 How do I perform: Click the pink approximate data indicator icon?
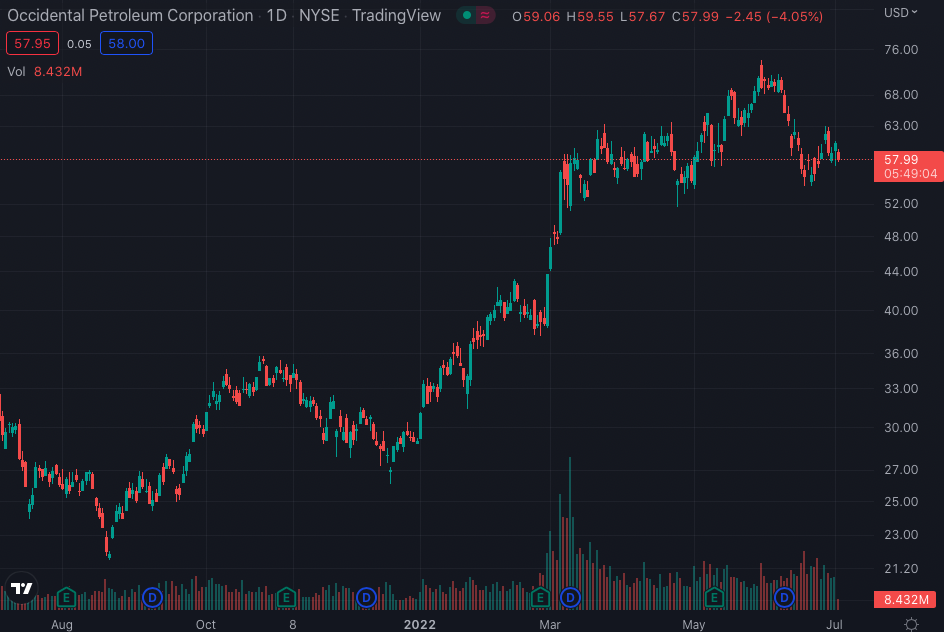click(485, 16)
